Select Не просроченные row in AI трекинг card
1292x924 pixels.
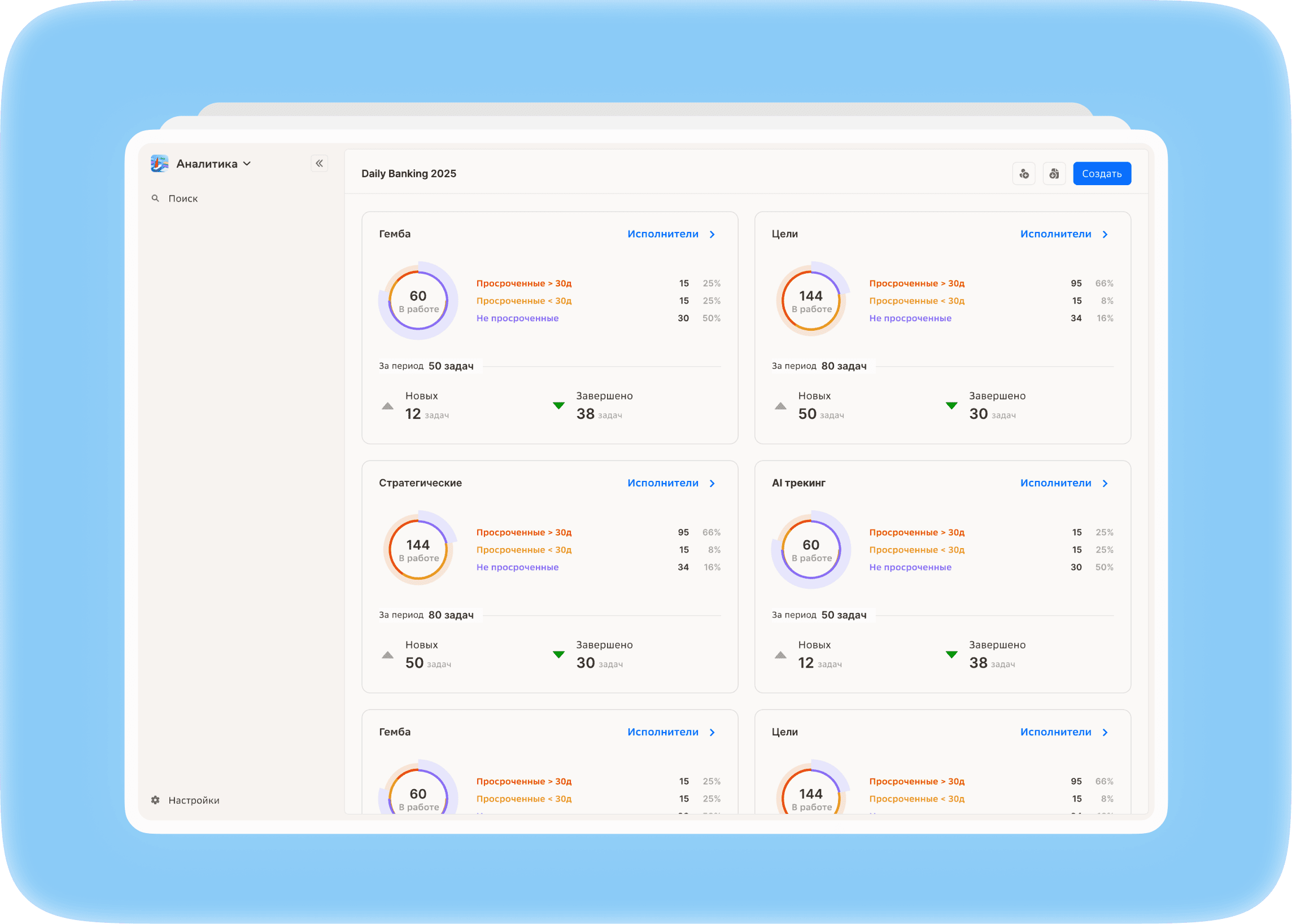(991, 567)
